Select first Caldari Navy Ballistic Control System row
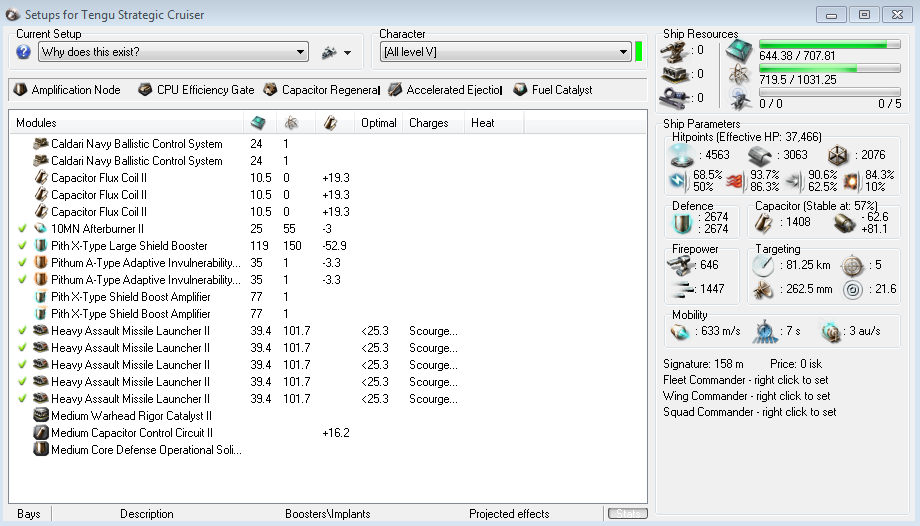This screenshot has width=920, height=526. [x=328, y=144]
